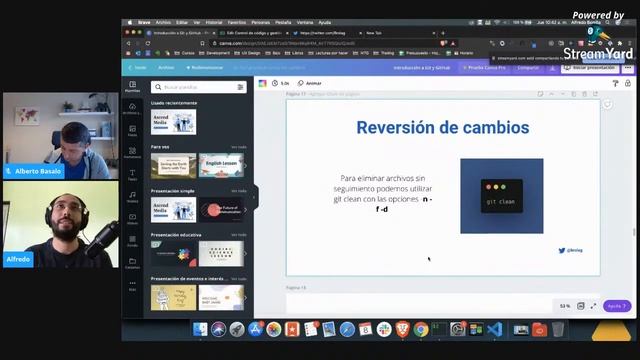Open the Ayuda menu in macOS menu bar
The height and width of the screenshot is (360, 640).
(x=324, y=22)
